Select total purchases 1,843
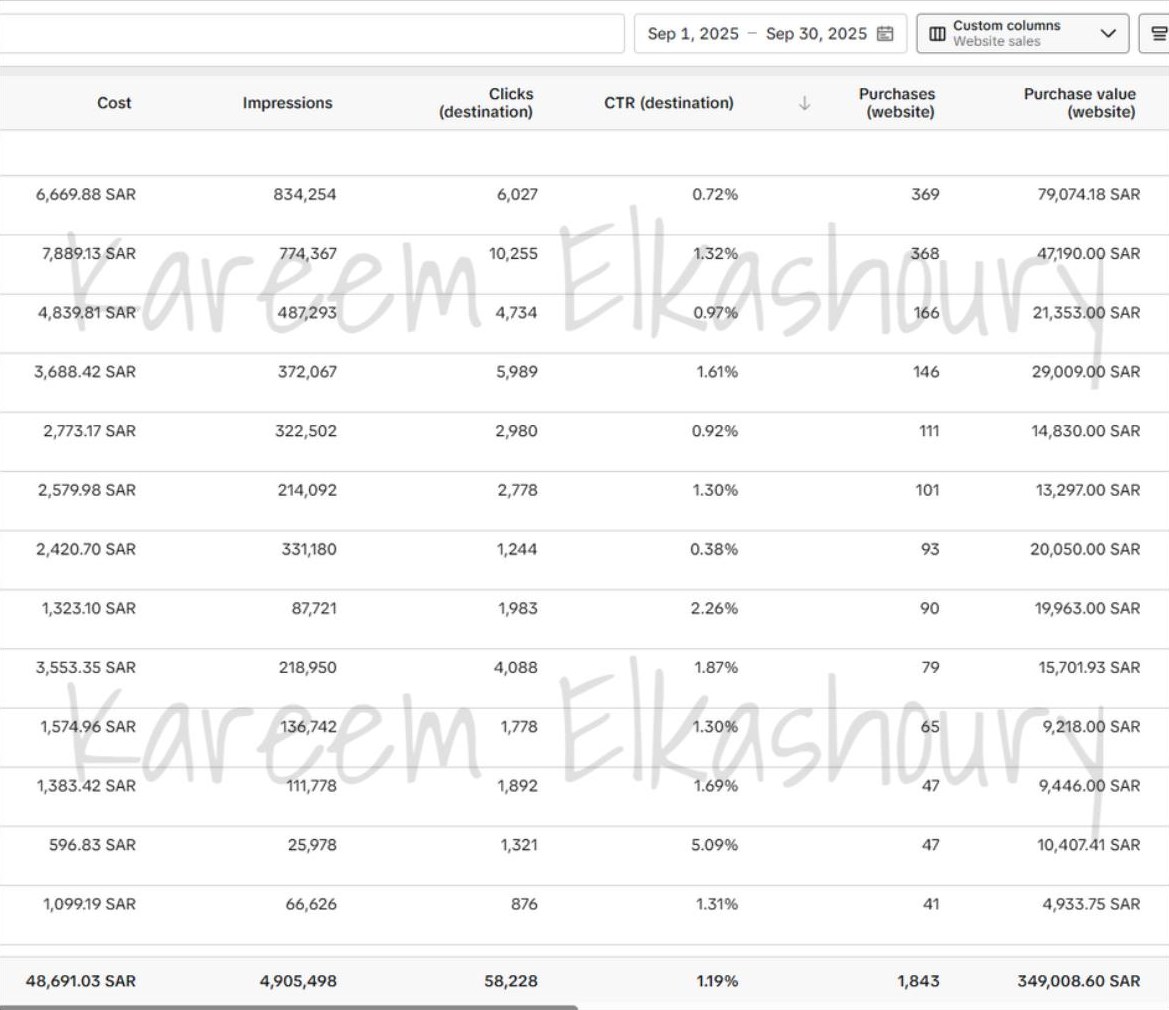 (x=918, y=982)
